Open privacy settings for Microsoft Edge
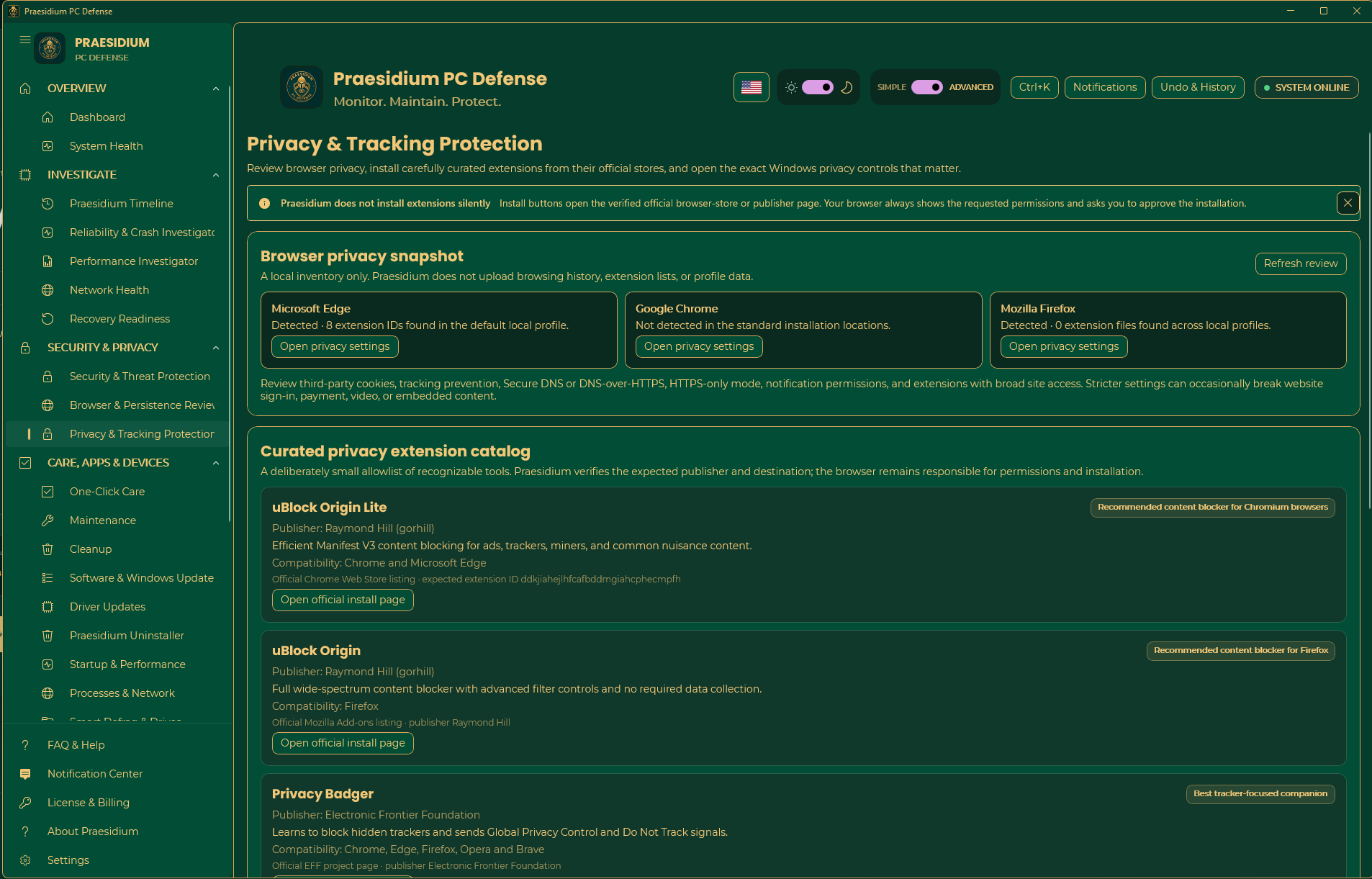 pyautogui.click(x=335, y=346)
